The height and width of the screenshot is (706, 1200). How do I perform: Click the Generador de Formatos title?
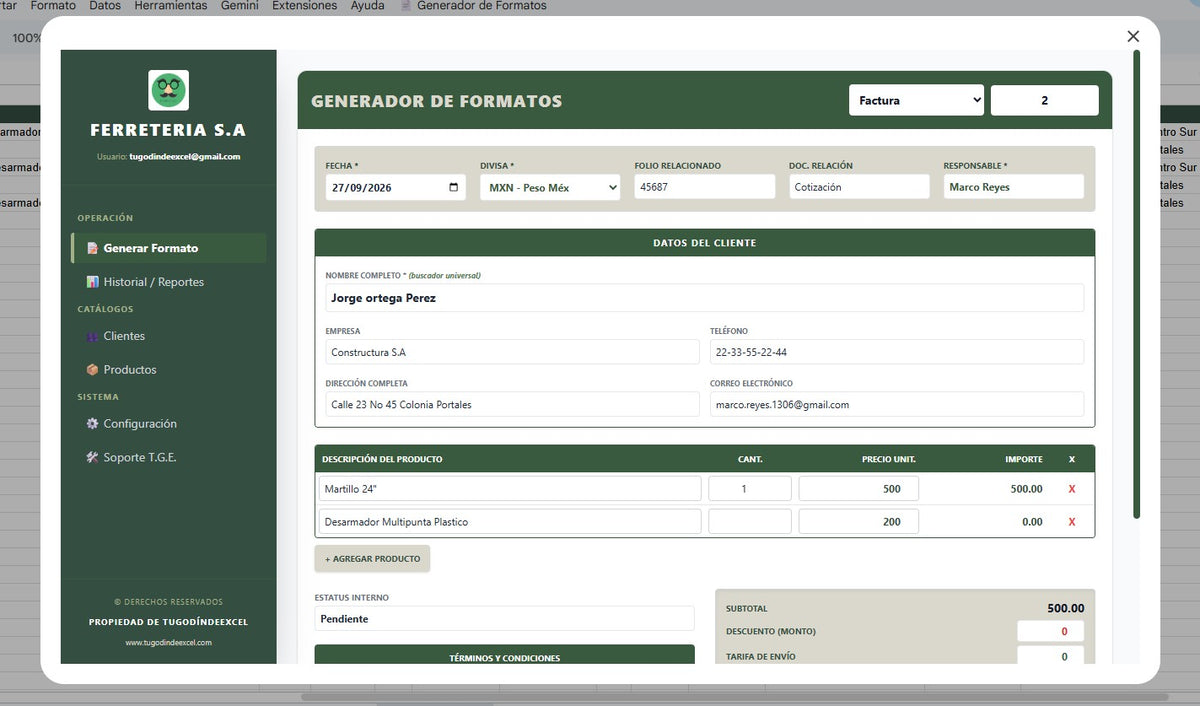click(437, 101)
